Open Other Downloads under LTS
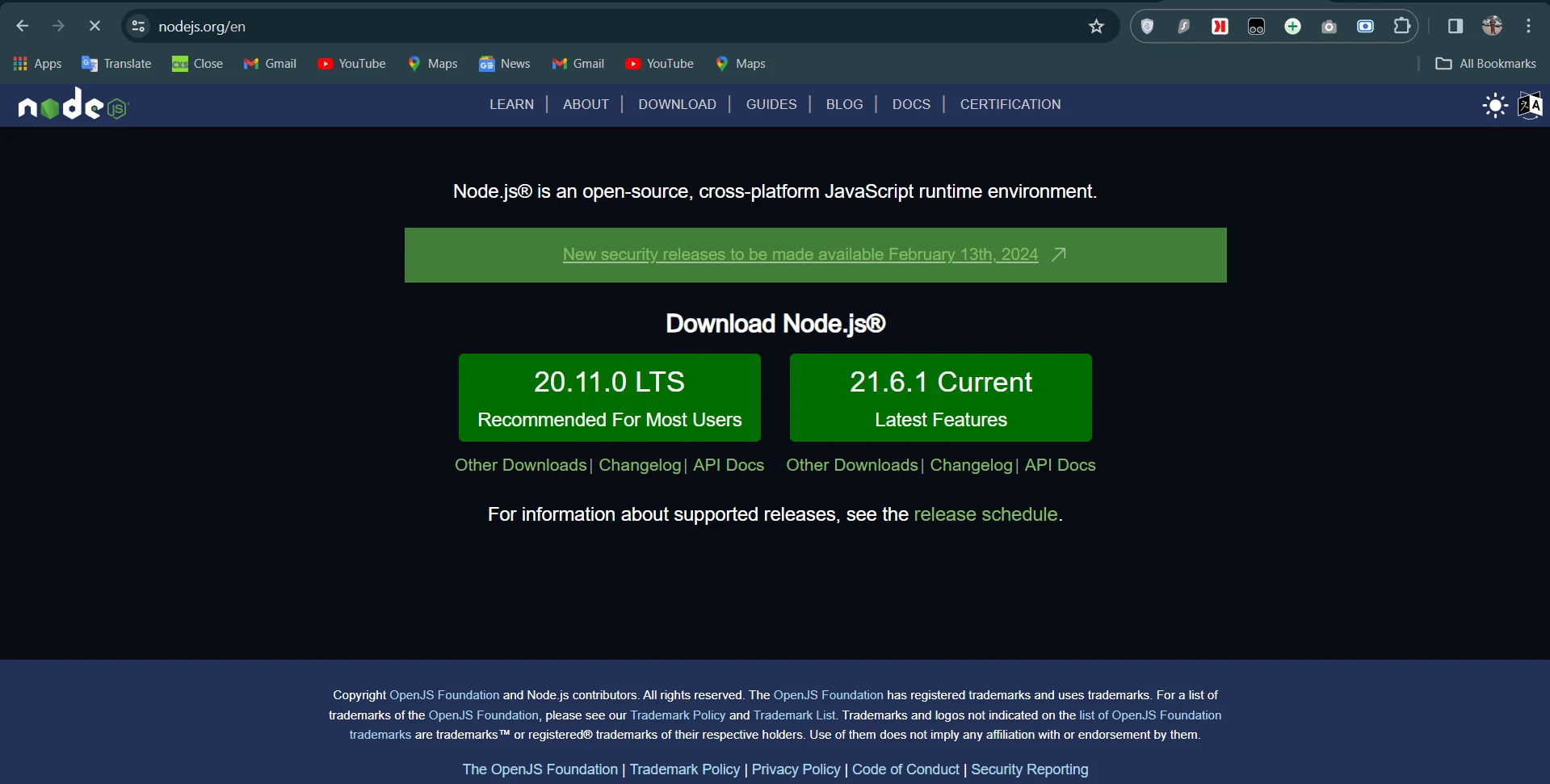 (521, 465)
